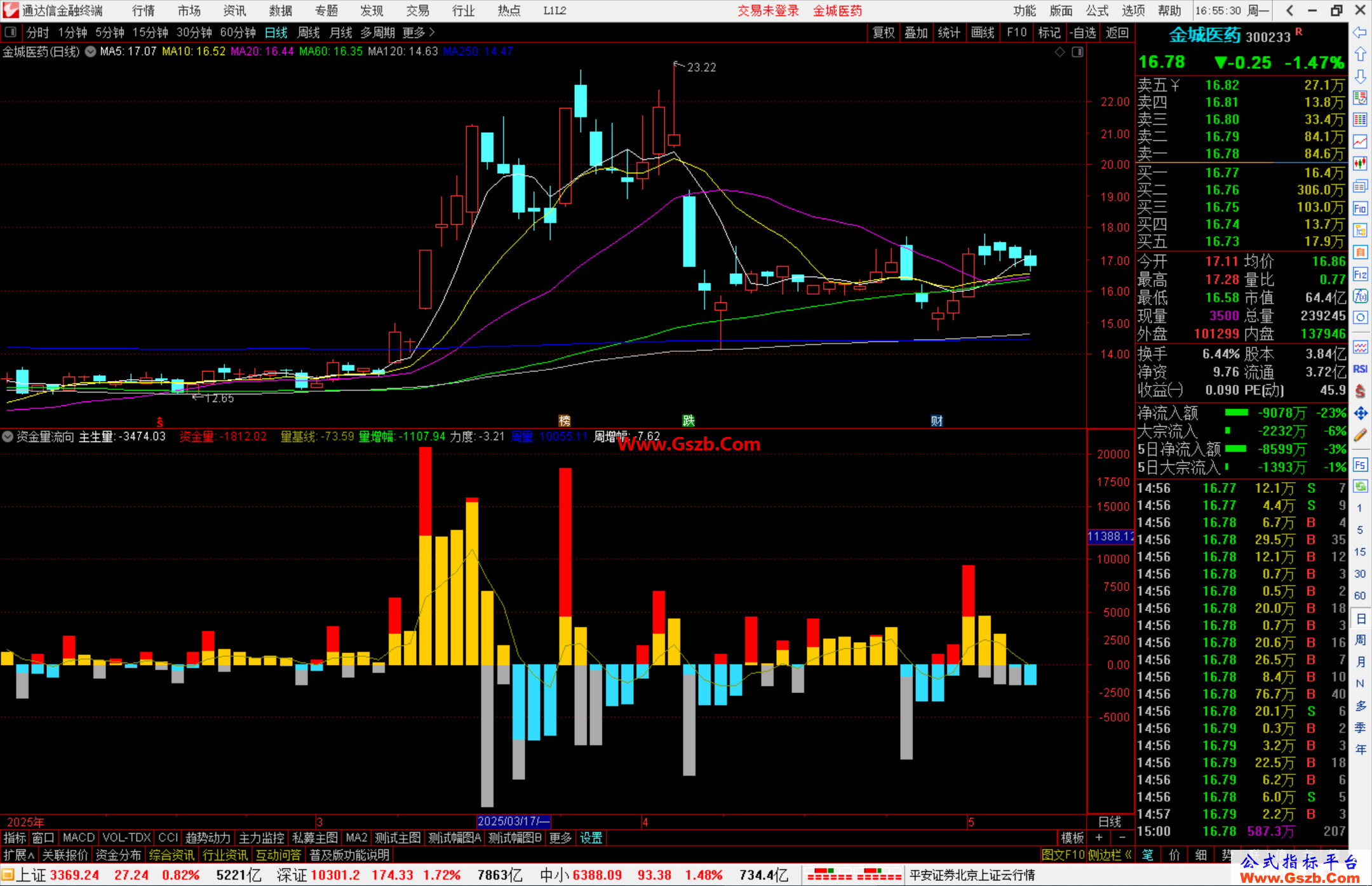Toggle the chart panel split icon at top right

point(1077,52)
